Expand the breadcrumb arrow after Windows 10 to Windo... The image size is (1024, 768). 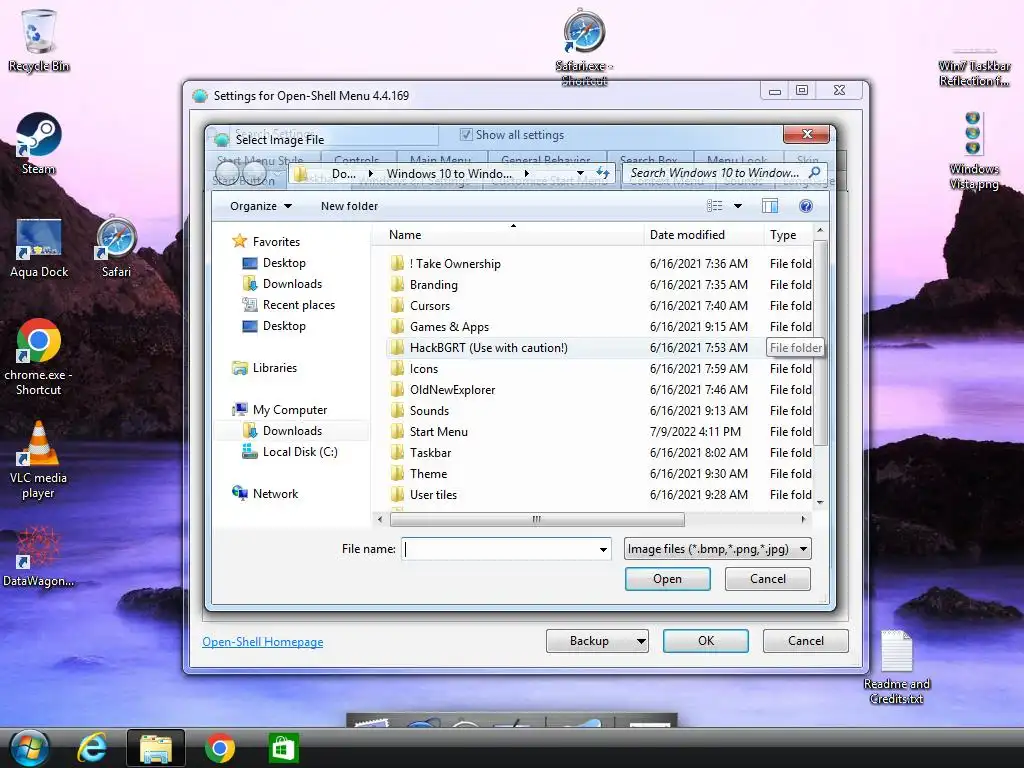click(x=526, y=174)
